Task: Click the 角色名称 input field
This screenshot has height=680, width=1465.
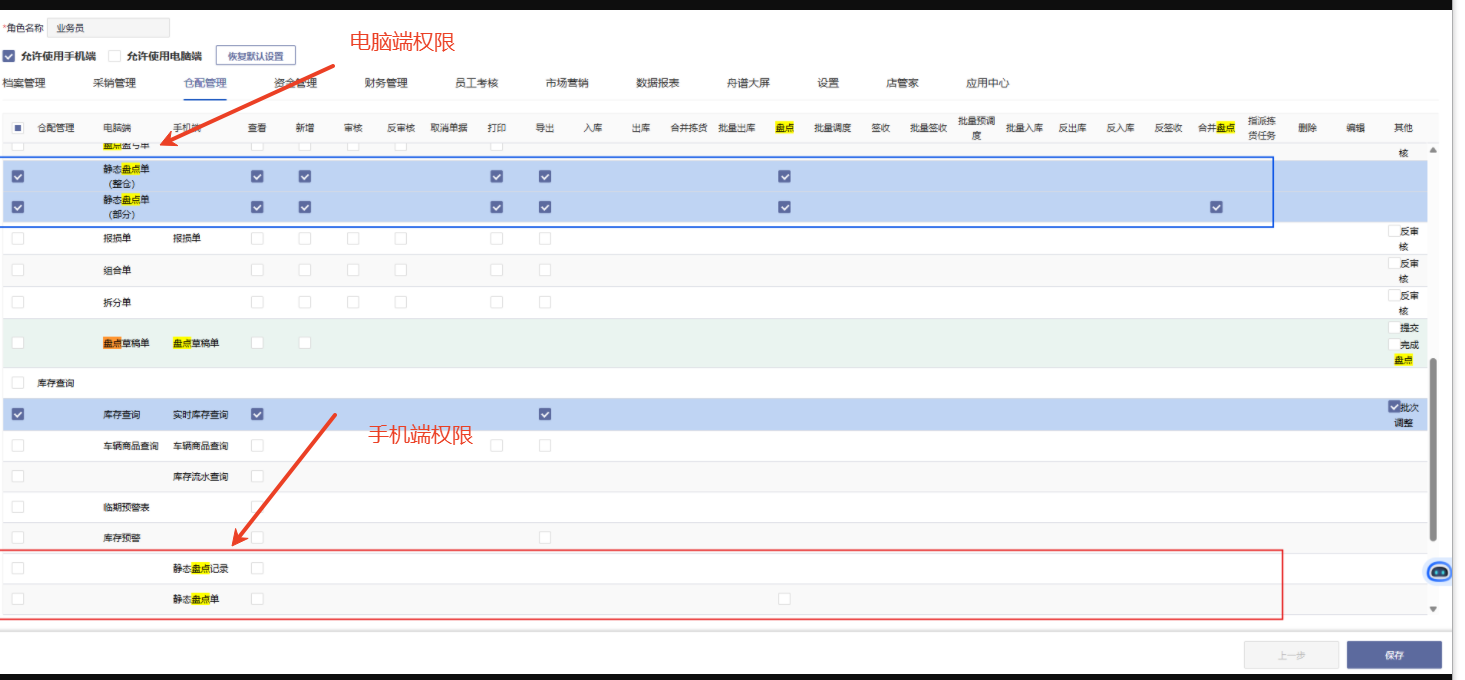Action: tap(108, 28)
